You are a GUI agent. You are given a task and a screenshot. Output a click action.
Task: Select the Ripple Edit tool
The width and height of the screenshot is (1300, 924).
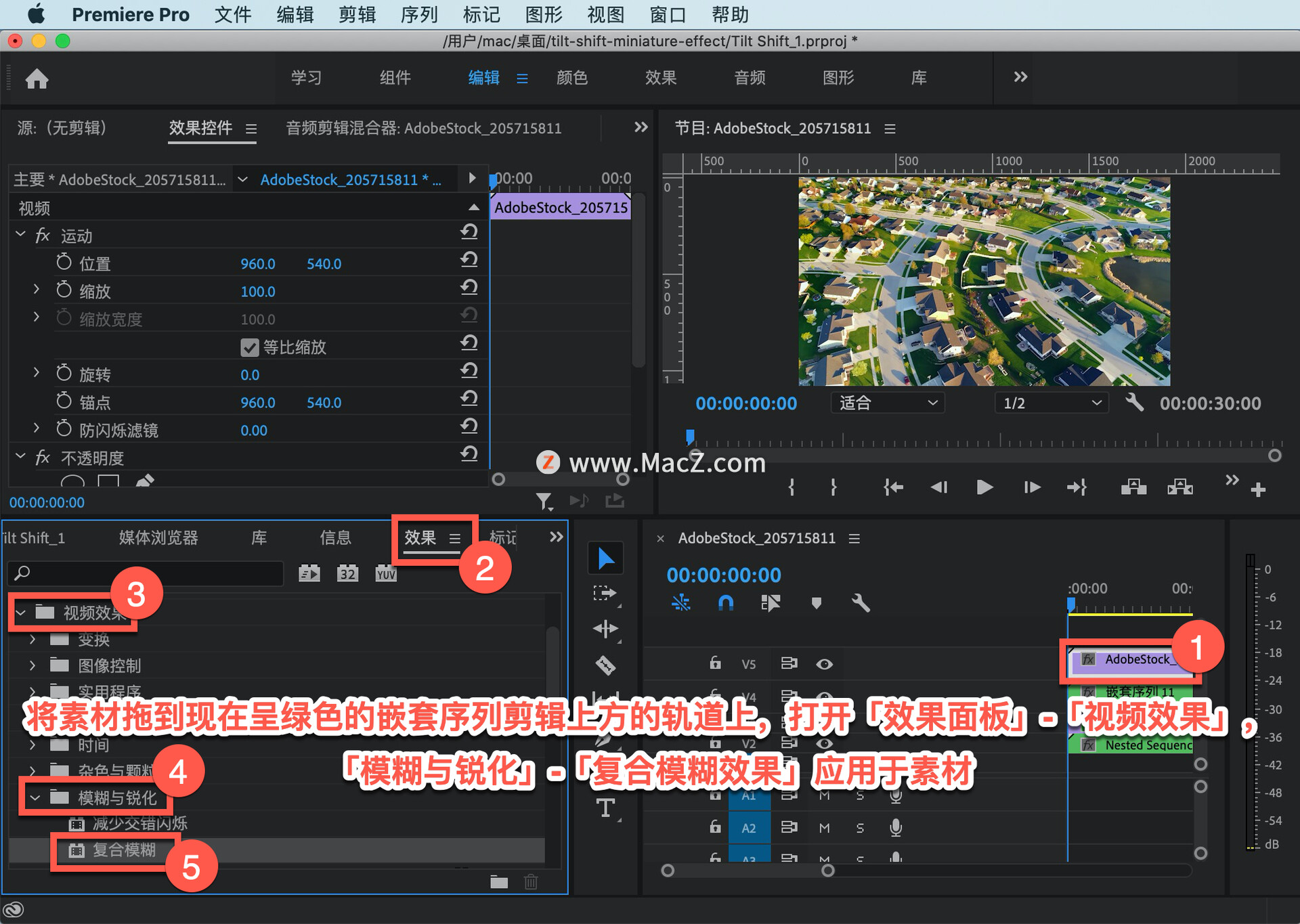pos(605,629)
